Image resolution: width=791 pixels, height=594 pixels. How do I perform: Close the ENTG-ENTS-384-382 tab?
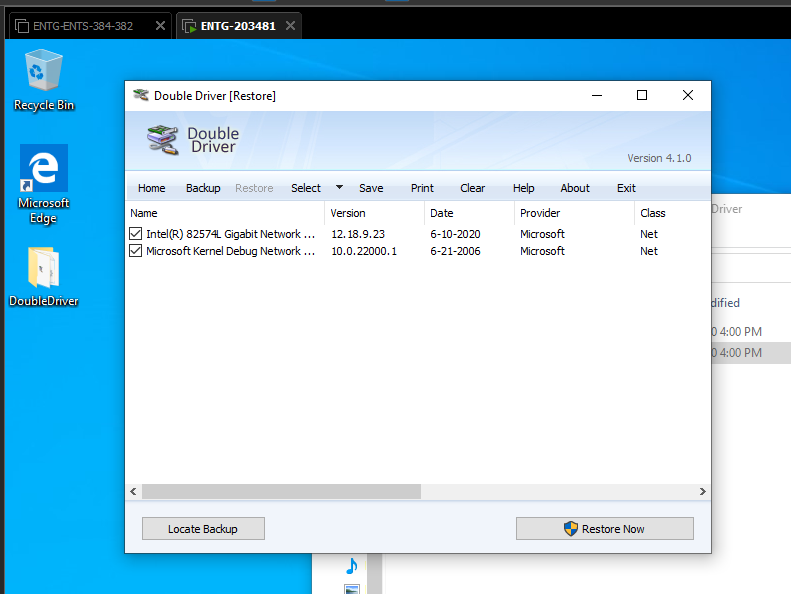coord(160,26)
